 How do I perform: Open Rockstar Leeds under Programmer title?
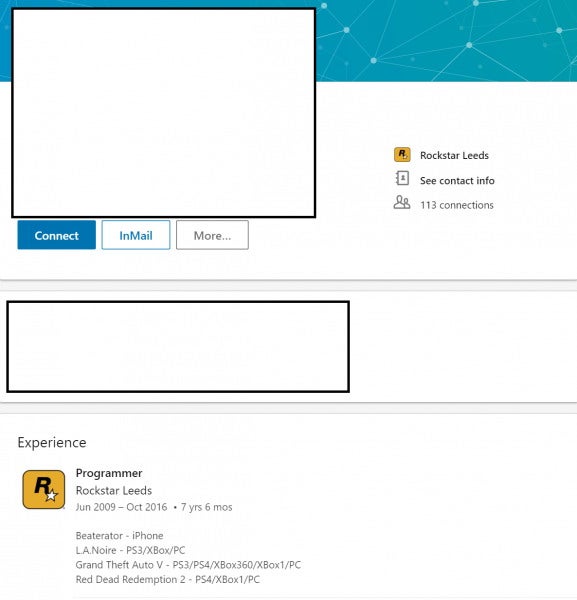point(114,491)
